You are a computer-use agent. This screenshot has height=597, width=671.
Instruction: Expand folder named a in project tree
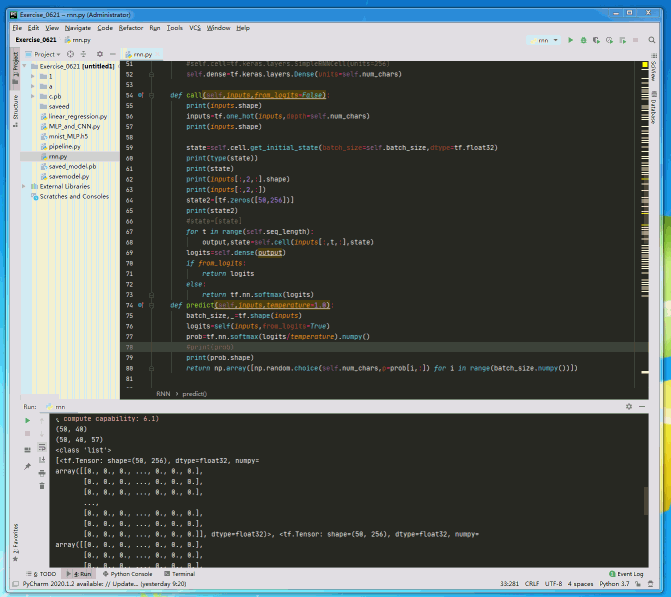[x=33, y=86]
